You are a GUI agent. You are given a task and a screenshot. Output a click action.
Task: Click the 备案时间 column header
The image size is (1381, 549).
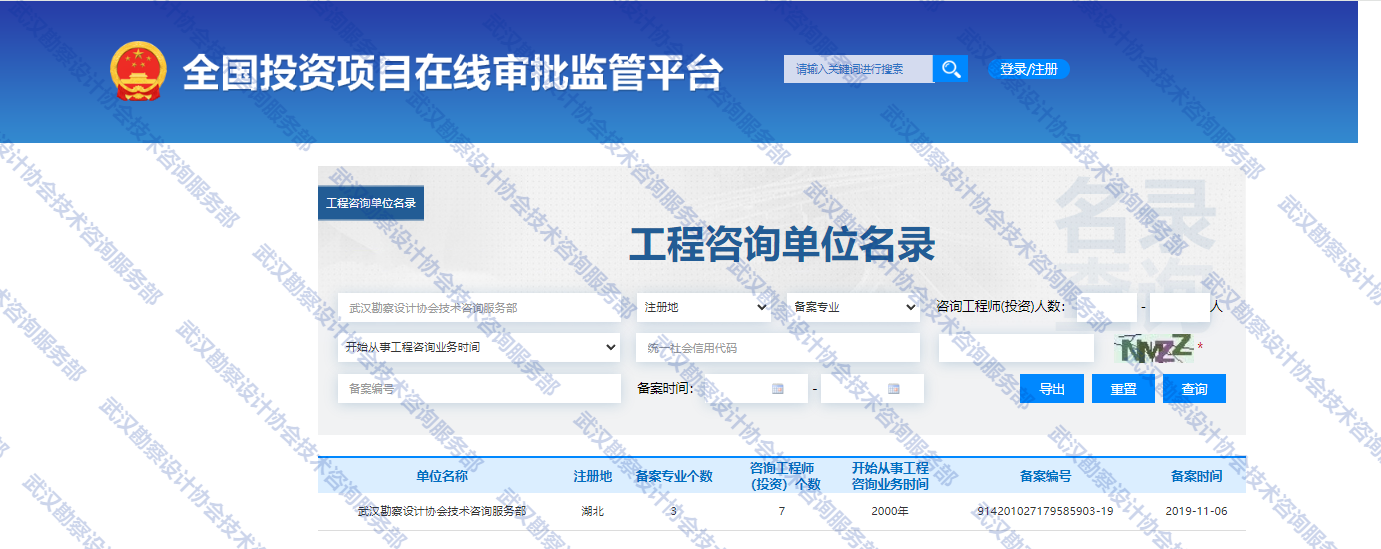click(x=1196, y=476)
